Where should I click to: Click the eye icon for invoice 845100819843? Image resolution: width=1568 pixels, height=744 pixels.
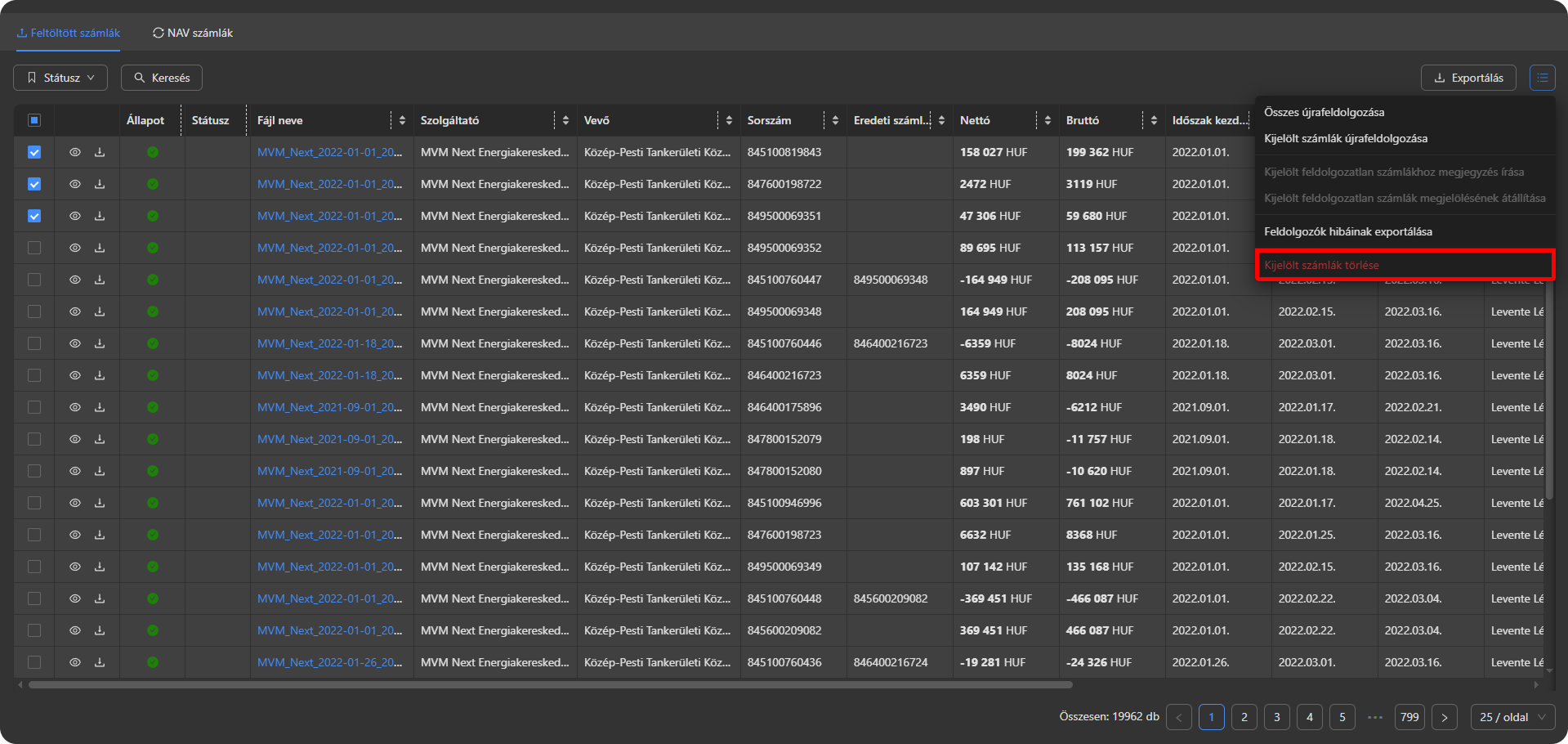pos(75,152)
